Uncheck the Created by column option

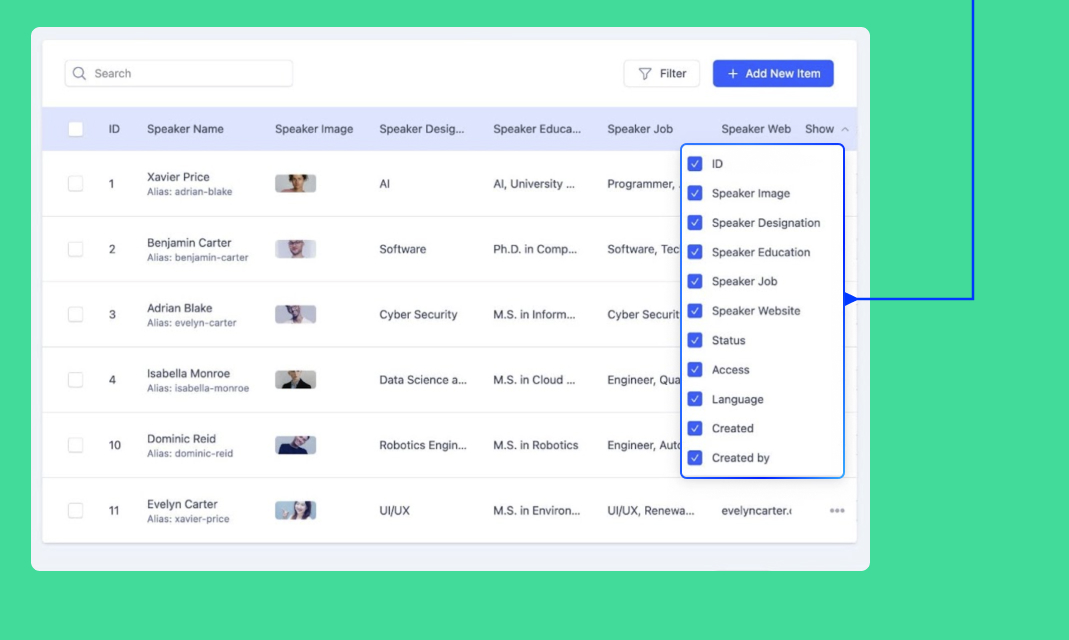tap(695, 458)
